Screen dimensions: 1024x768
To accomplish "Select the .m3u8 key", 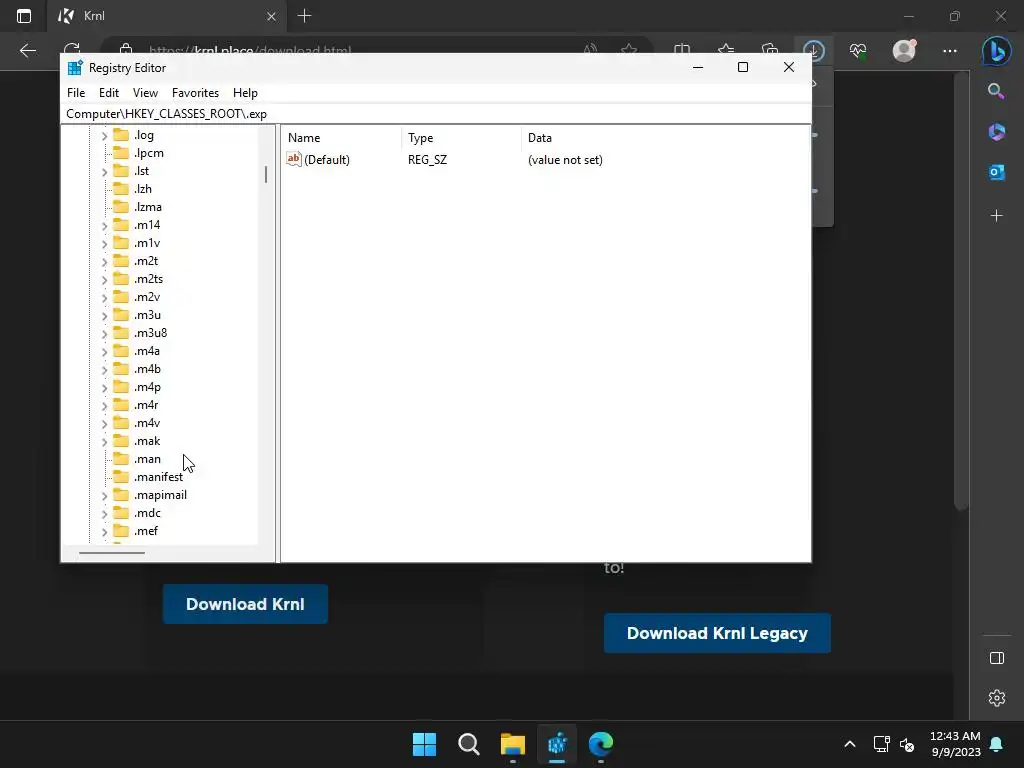I will click(150, 333).
